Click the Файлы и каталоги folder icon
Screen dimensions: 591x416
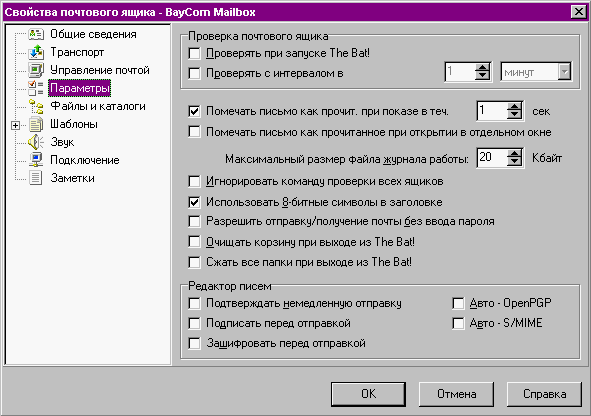coord(36,106)
